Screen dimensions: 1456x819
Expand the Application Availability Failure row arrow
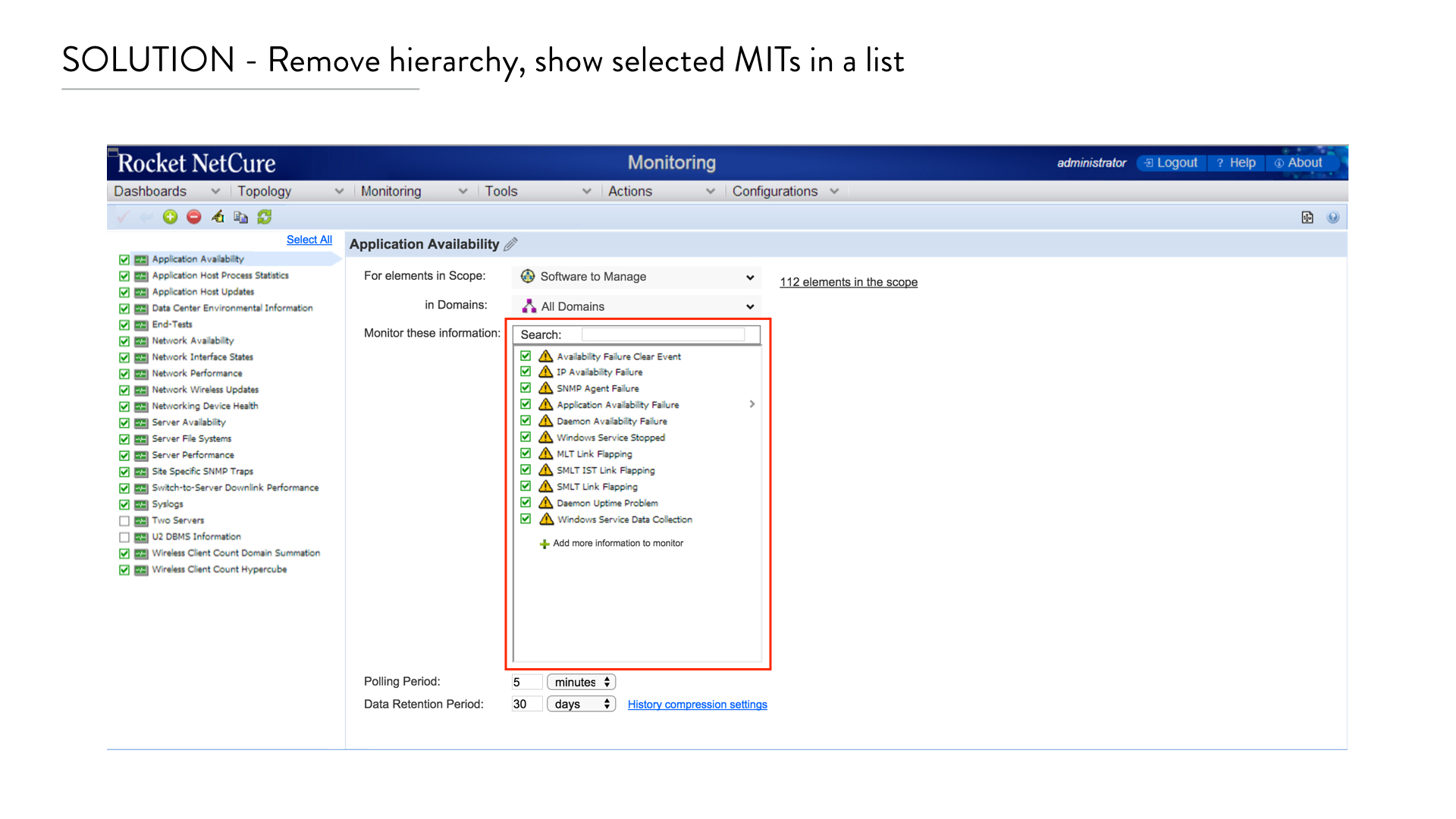click(x=752, y=404)
